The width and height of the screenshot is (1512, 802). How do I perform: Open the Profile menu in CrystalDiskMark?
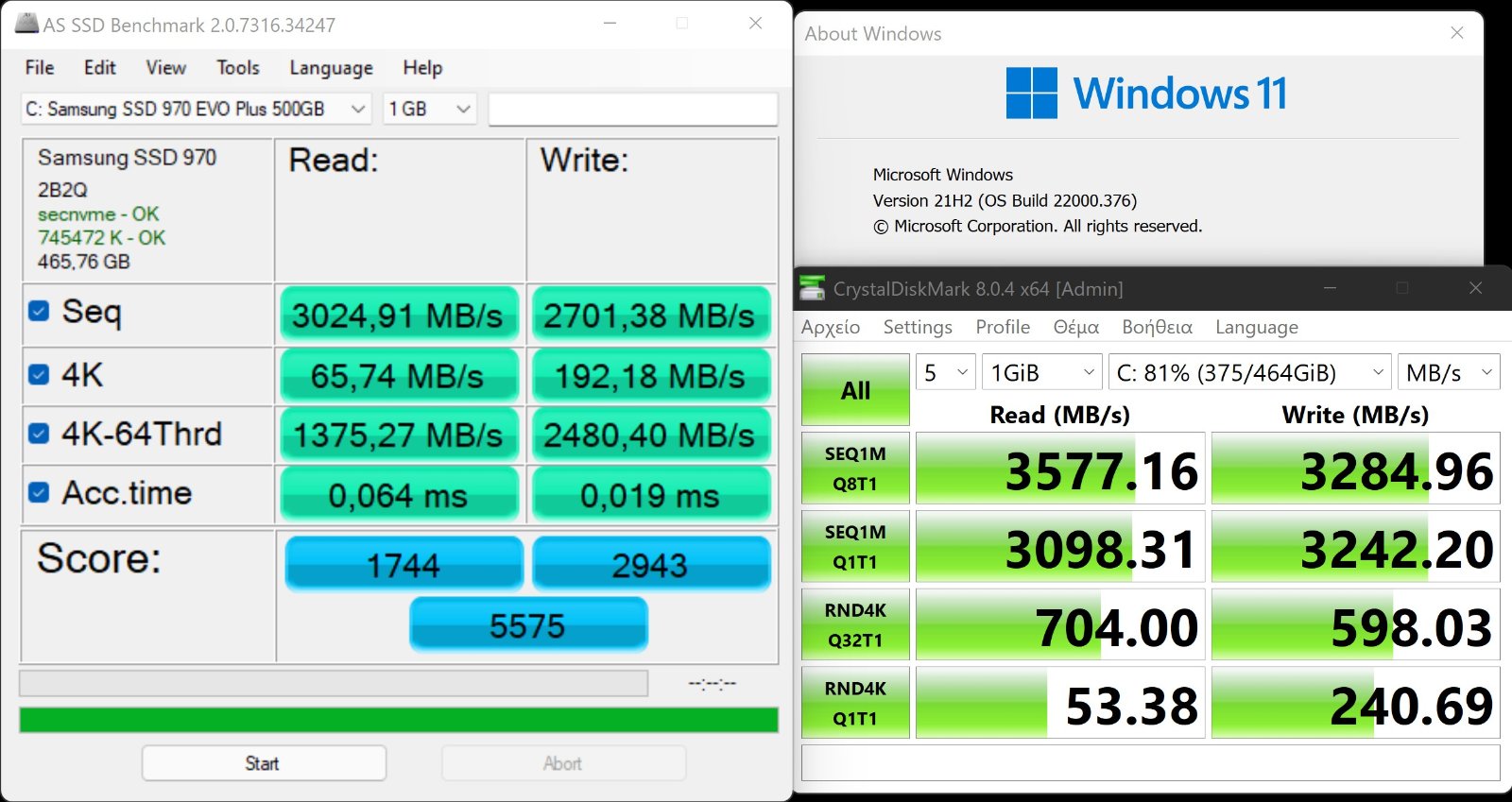click(x=1003, y=327)
